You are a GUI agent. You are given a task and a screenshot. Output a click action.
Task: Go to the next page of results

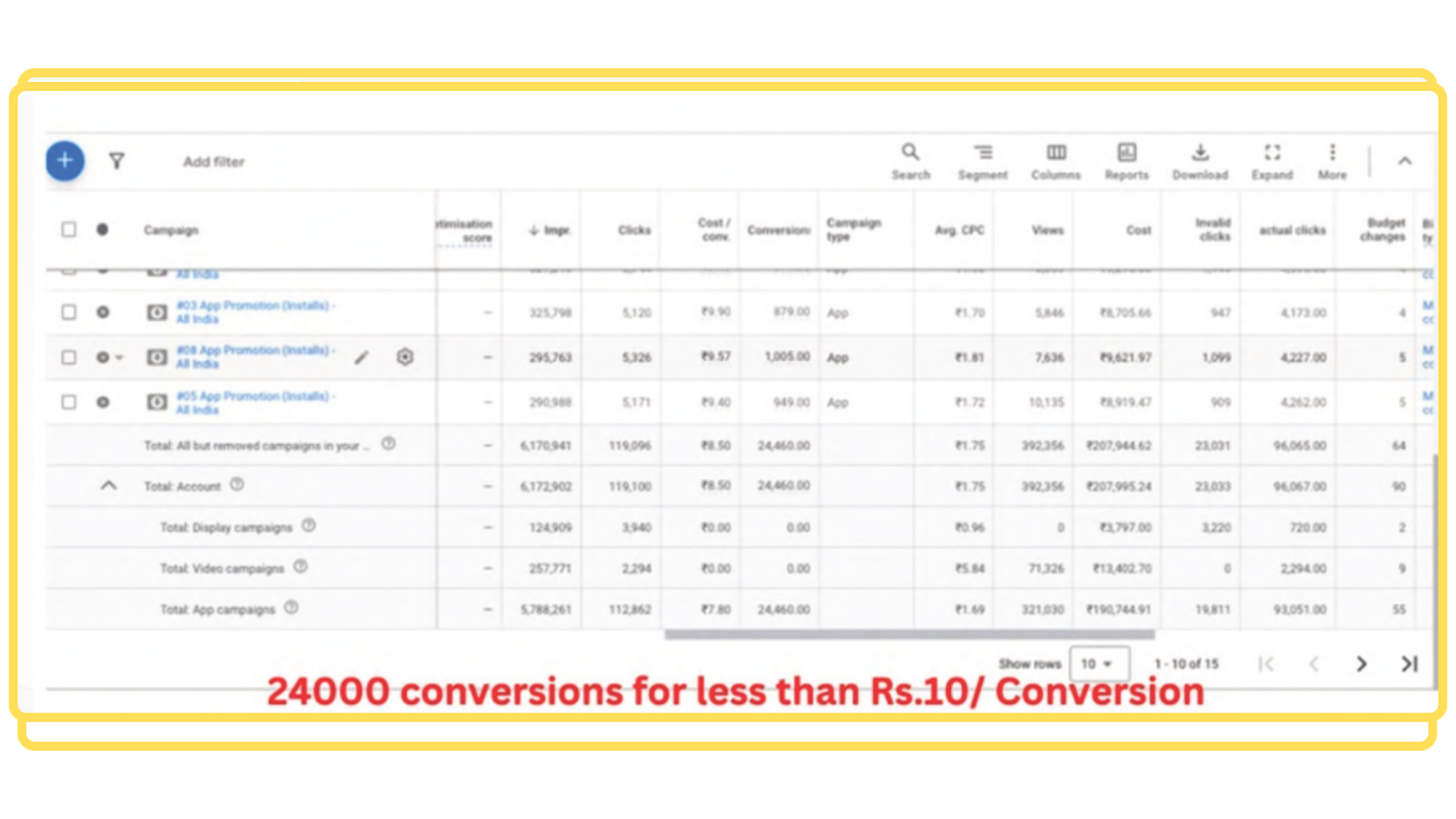[x=1361, y=664]
